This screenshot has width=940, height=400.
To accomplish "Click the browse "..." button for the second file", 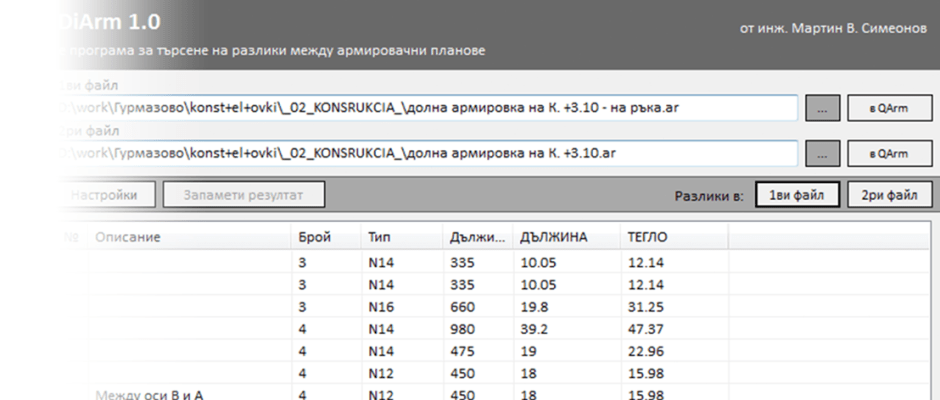I will point(822,153).
